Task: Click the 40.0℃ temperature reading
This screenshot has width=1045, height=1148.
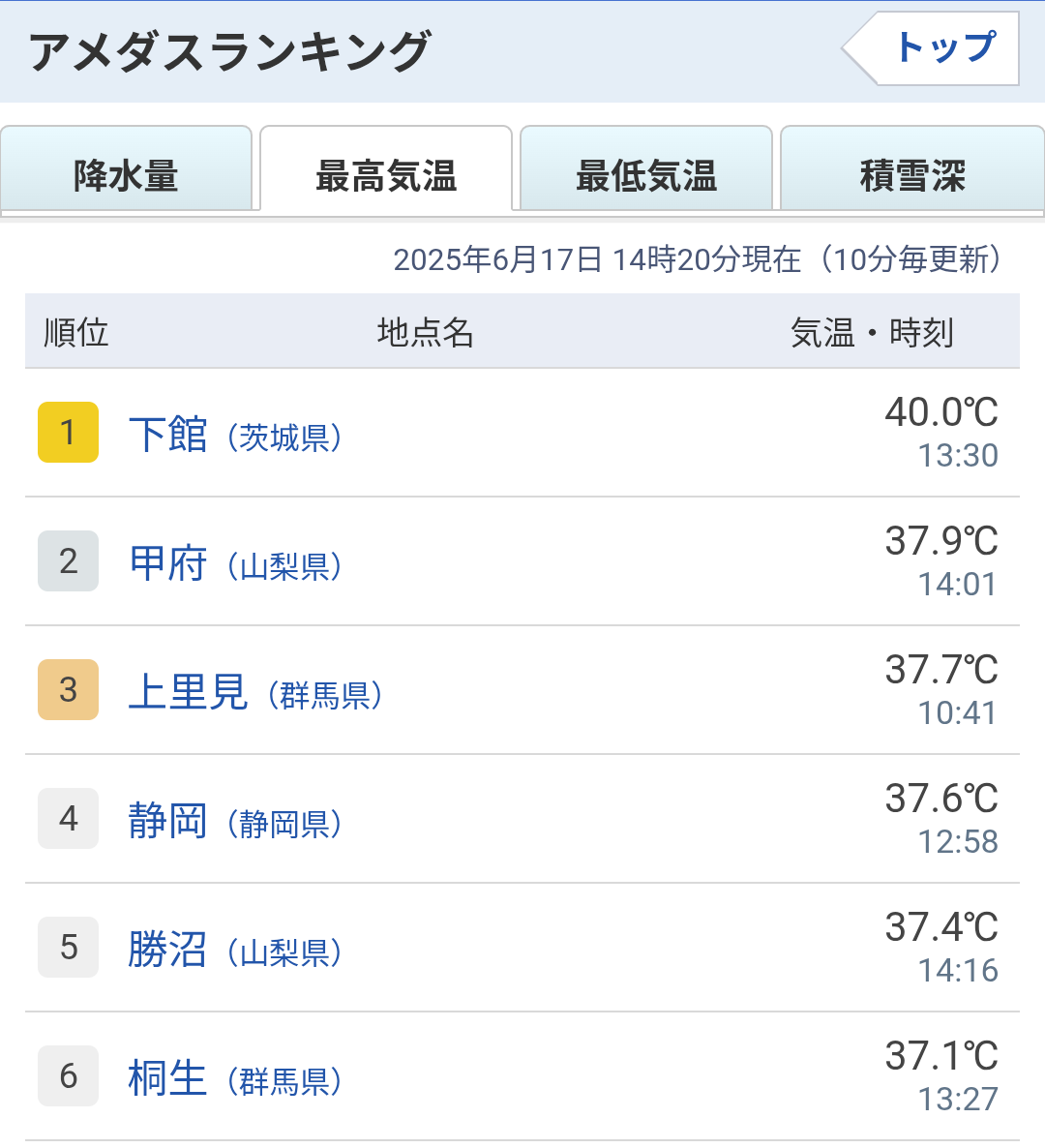Action: 941,412
